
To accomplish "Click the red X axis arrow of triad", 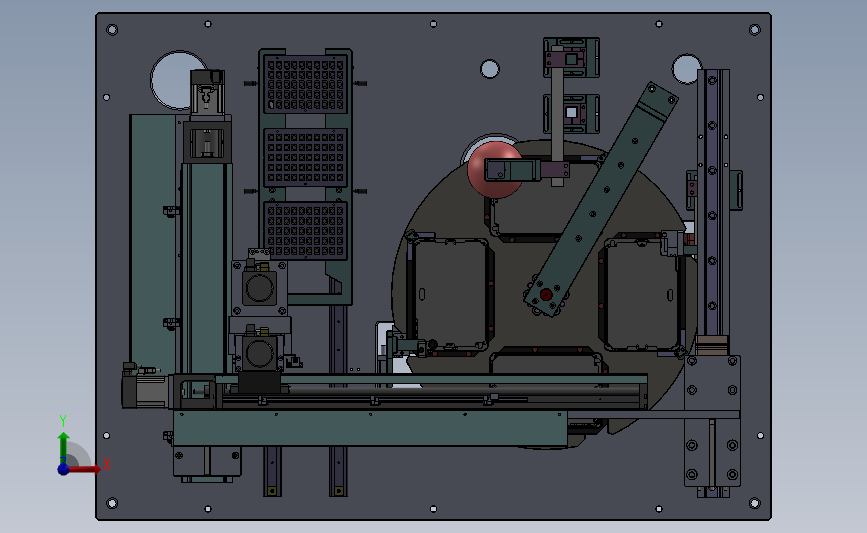I will point(85,469).
